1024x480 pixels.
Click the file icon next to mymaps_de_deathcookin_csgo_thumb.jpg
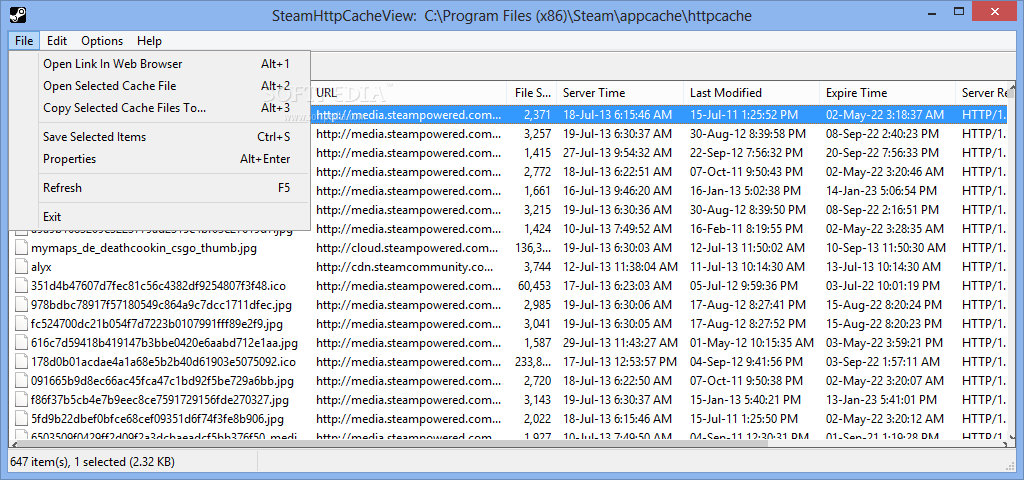tap(22, 248)
